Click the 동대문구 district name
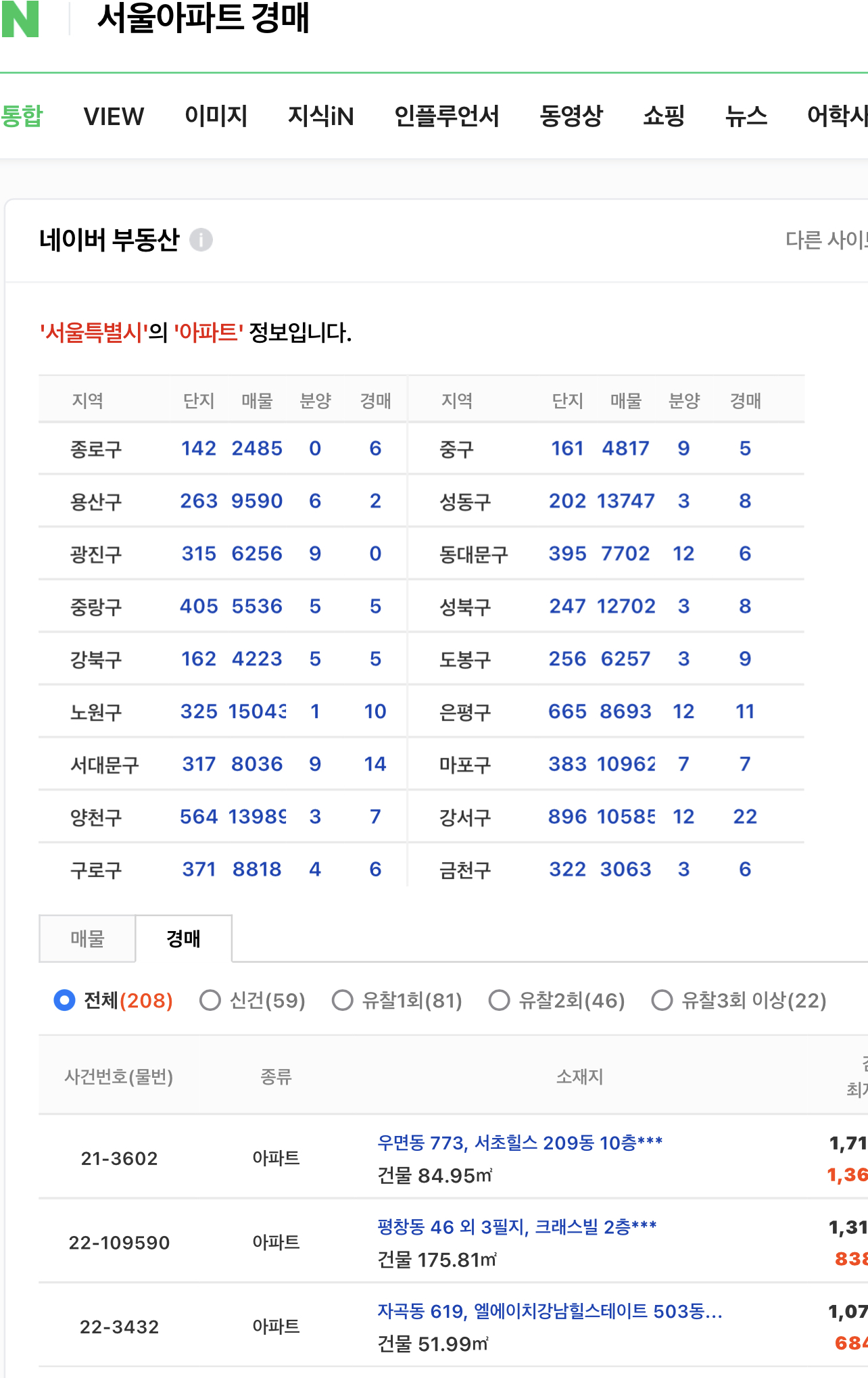This screenshot has height=1378, width=868. 474,554
